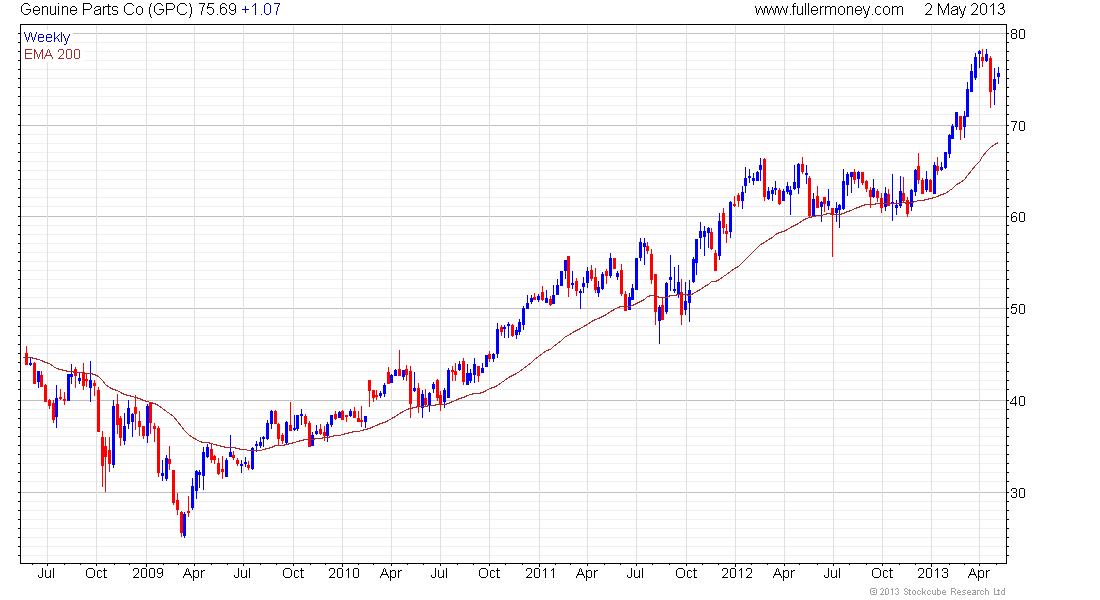Click the last 'Apr' label before 2013's end
The height and width of the screenshot is (600, 1100).
[x=979, y=573]
